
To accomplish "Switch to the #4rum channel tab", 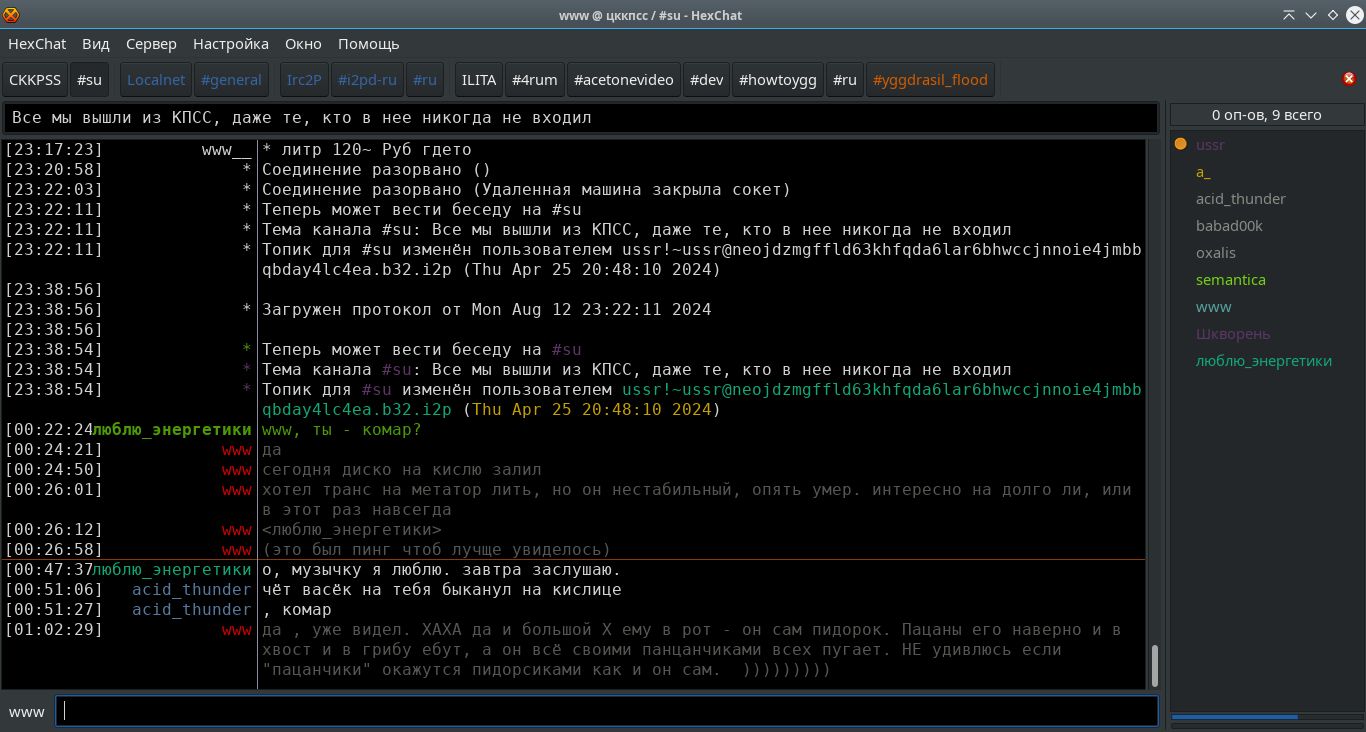I will click(x=535, y=80).
